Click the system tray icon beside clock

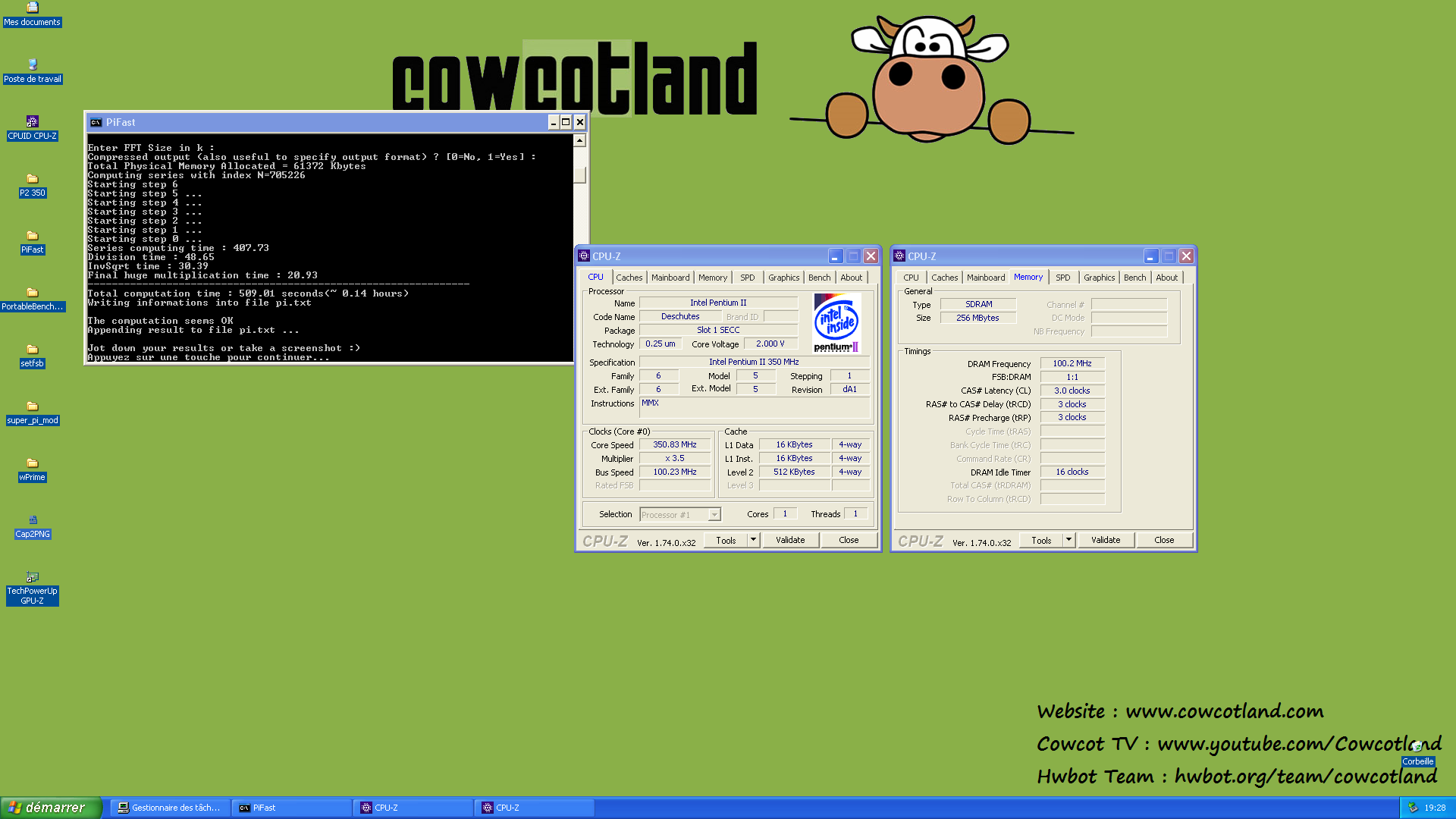pos(1412,808)
